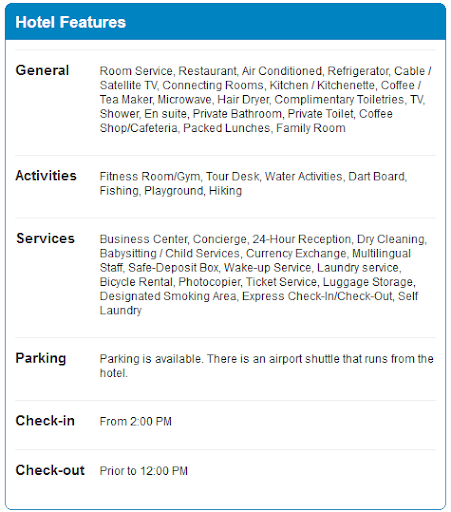This screenshot has width=451, height=512.
Task: Select the General section label
Action: click(x=42, y=70)
